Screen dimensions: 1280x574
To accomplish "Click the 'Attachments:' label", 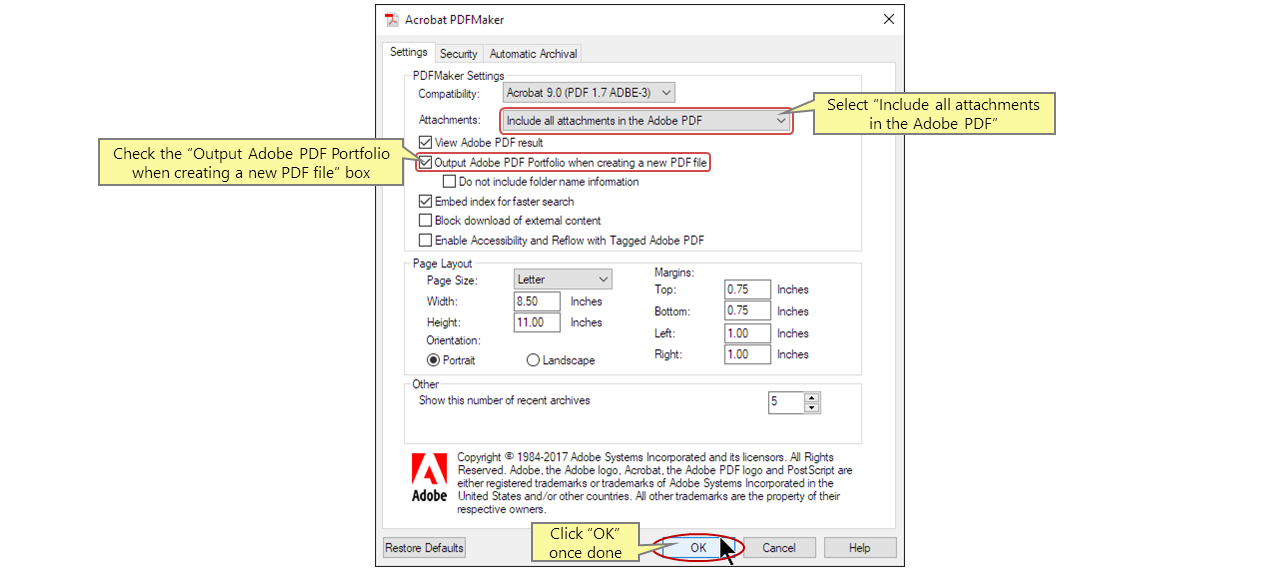I will point(449,120).
